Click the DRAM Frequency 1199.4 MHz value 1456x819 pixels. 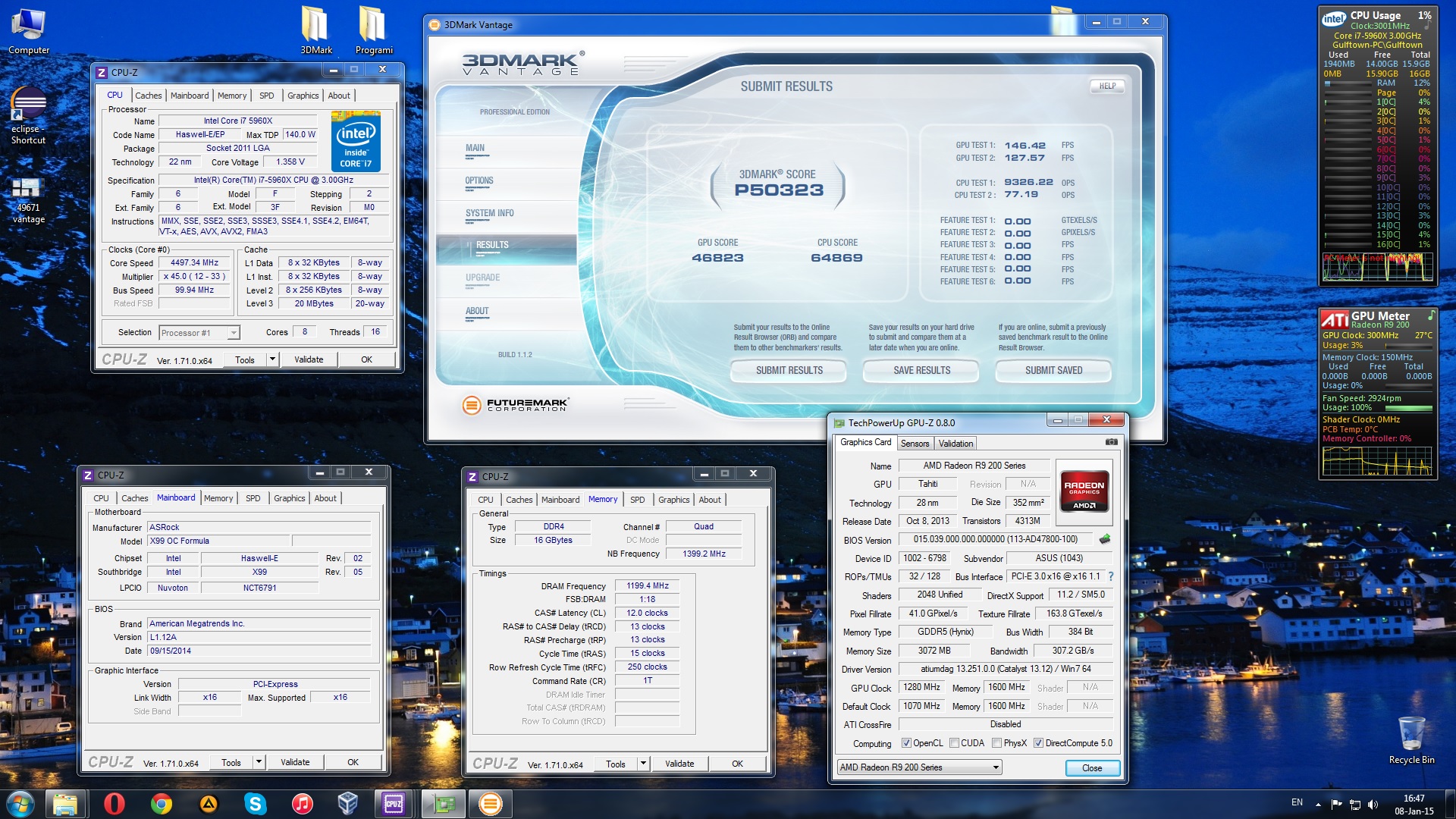[x=647, y=585]
